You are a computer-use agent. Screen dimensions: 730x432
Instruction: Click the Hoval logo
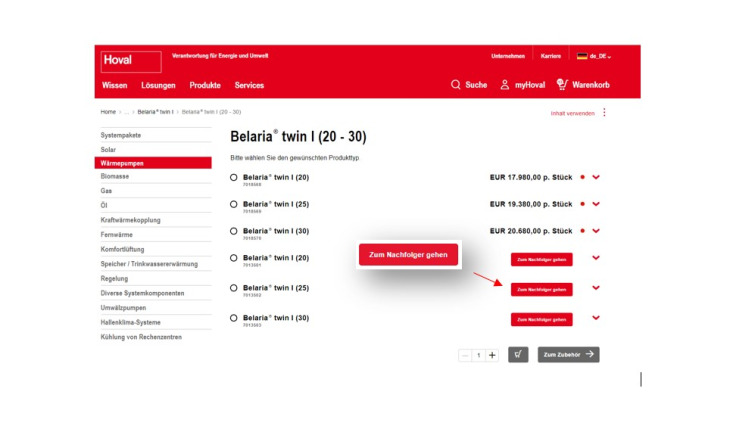[x=118, y=60]
